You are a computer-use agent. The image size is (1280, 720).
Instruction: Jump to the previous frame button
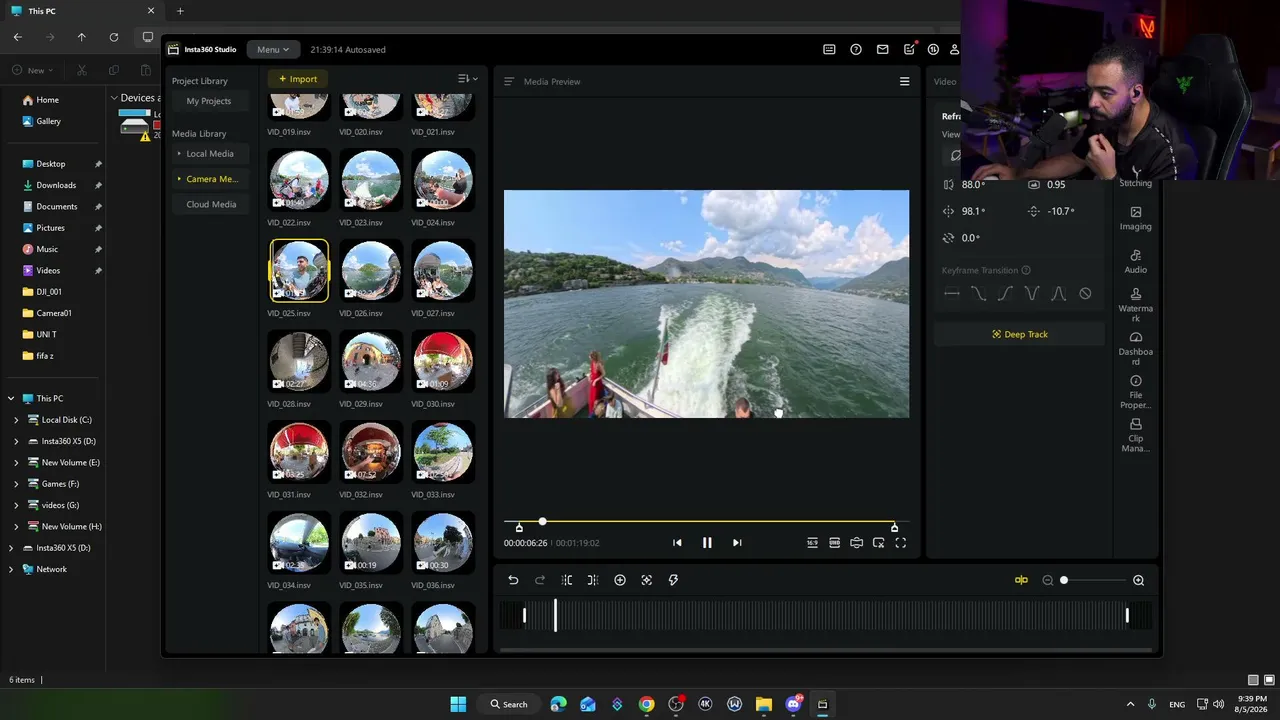(x=677, y=543)
